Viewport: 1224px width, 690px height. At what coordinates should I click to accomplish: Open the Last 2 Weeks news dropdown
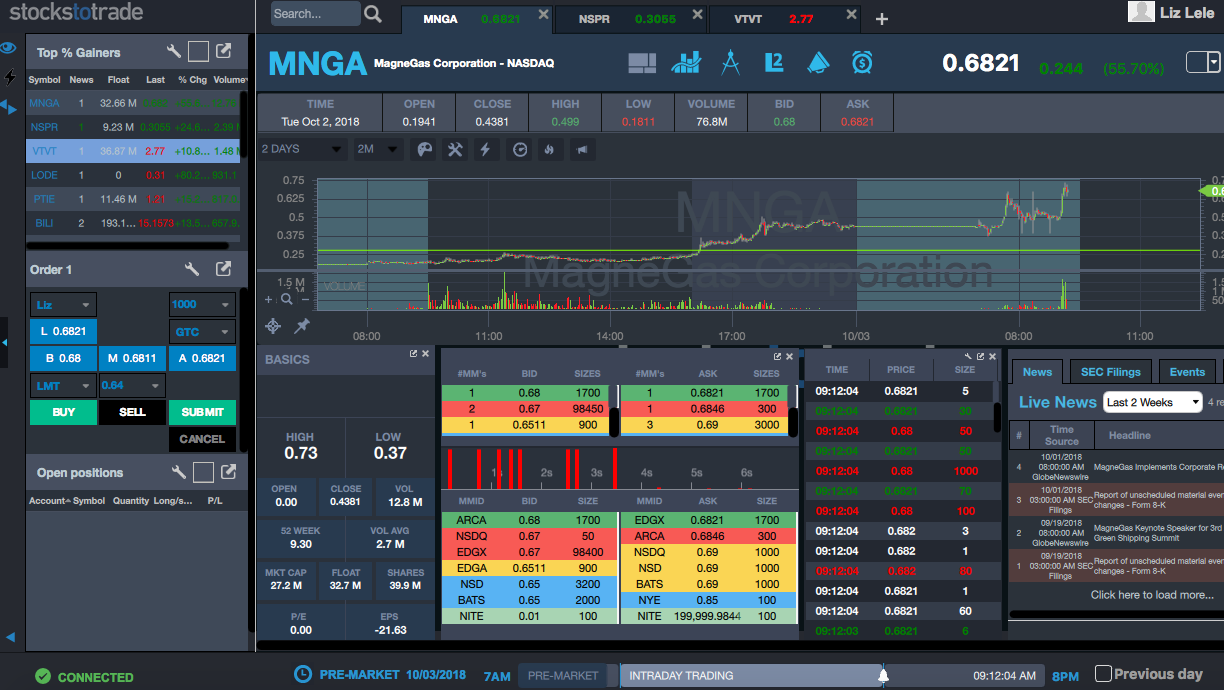[x=1152, y=402]
